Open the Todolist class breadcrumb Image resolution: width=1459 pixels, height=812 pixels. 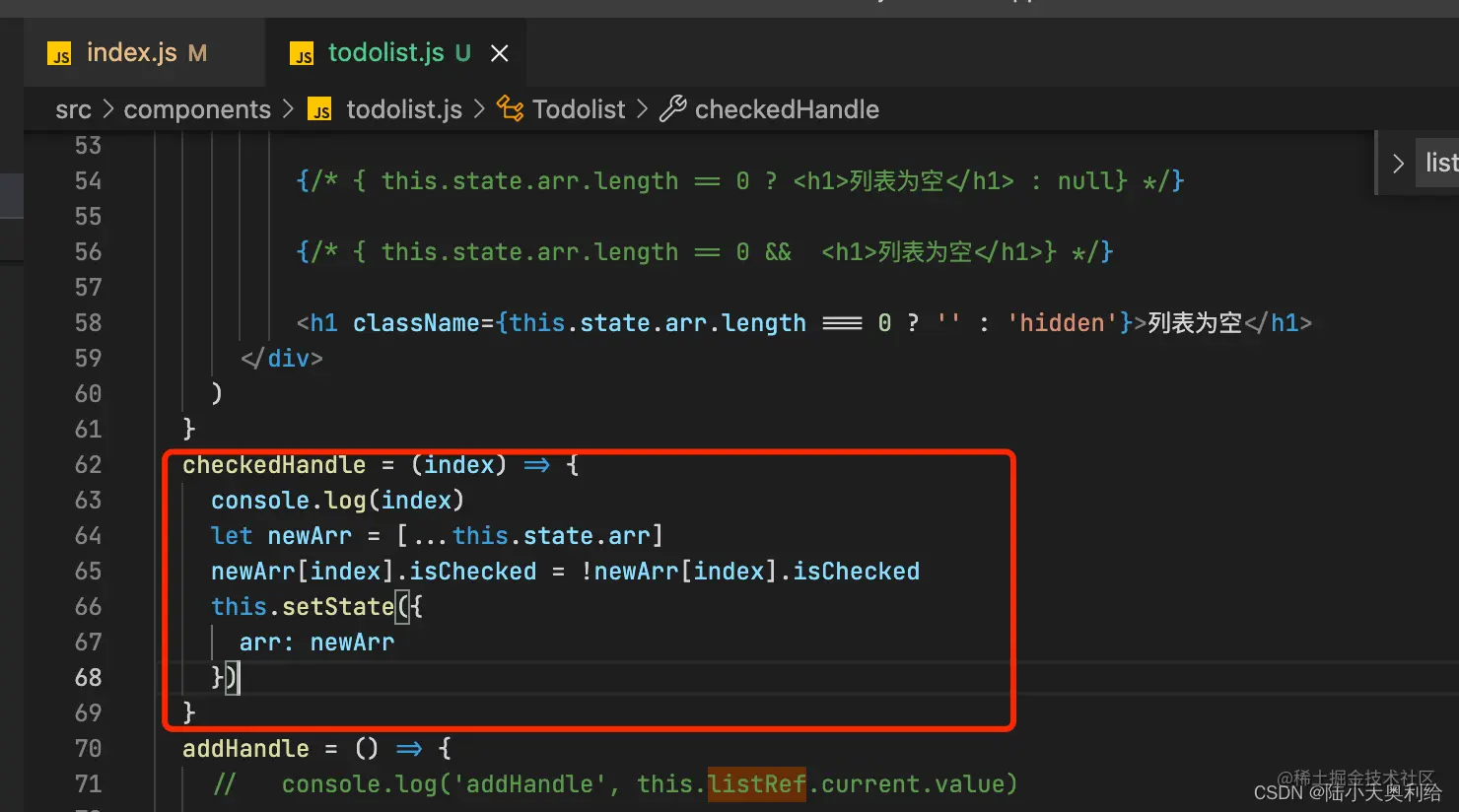pos(579,109)
